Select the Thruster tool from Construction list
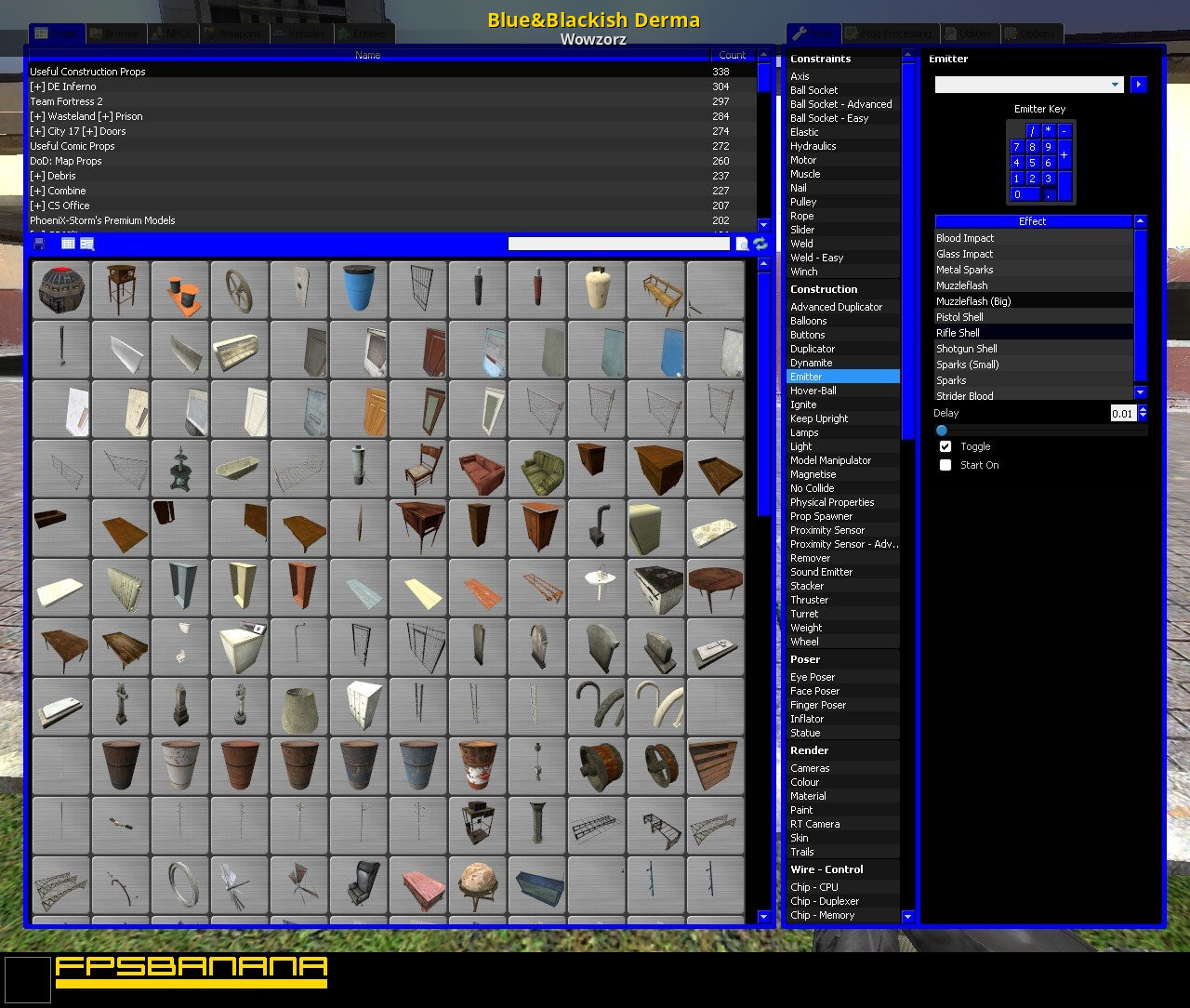The width and height of the screenshot is (1190, 1008). [x=809, y=600]
